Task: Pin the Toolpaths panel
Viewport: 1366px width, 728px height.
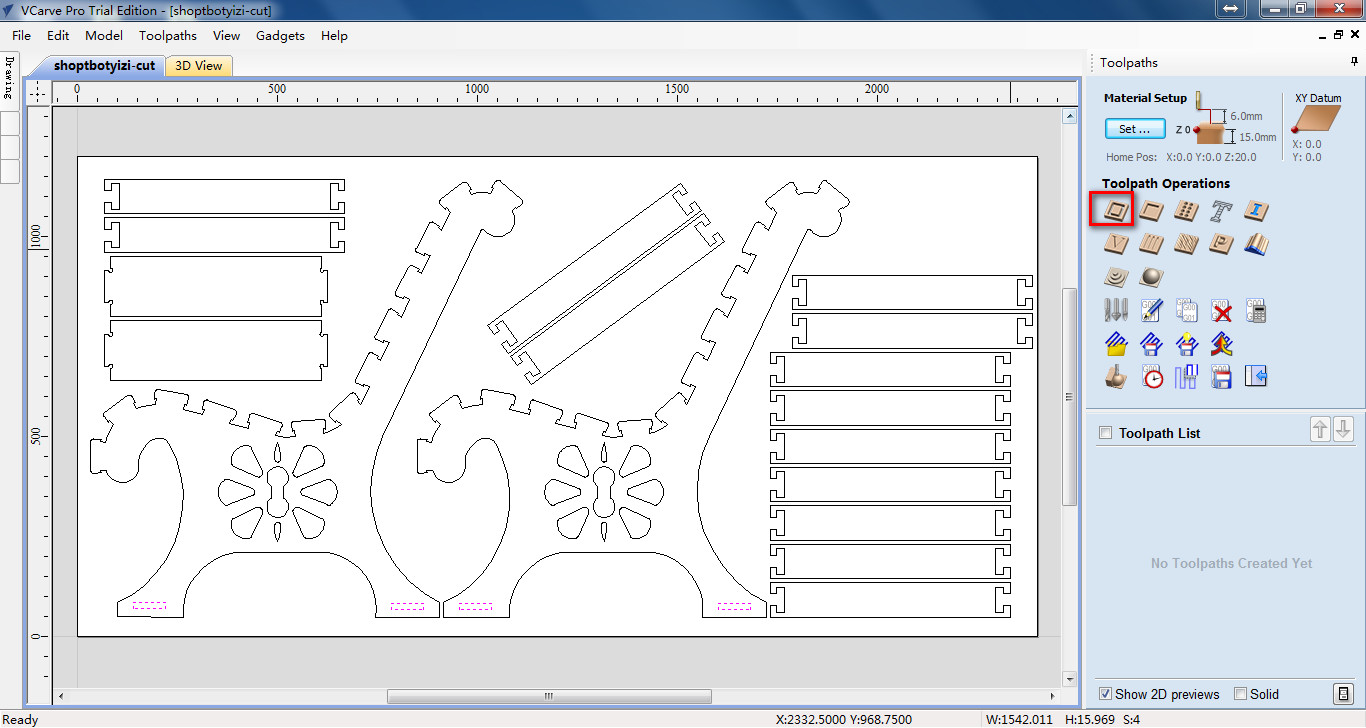Action: coord(1354,62)
